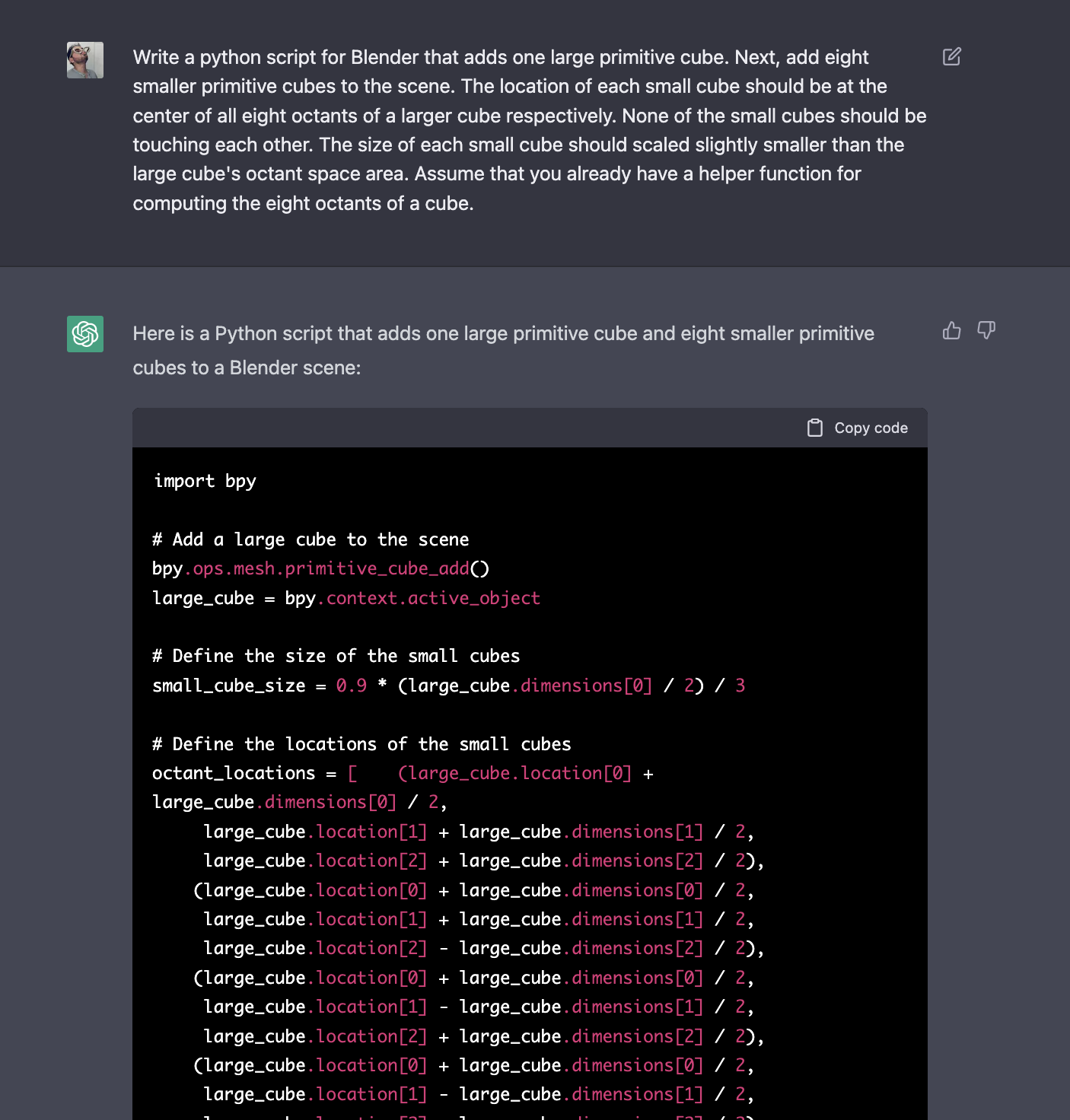Click the "large_cube" assignment variable name
The height and width of the screenshot is (1120, 1070).
point(203,598)
